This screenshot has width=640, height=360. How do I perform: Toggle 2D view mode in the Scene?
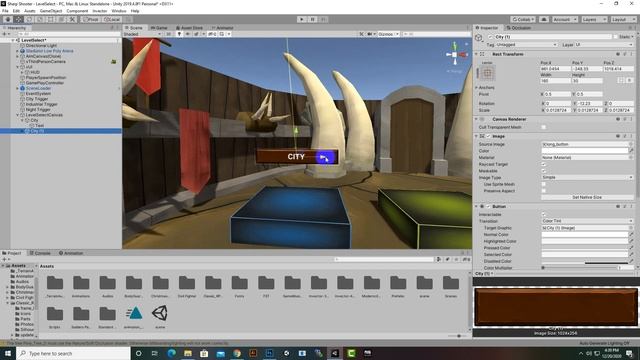click(169, 34)
